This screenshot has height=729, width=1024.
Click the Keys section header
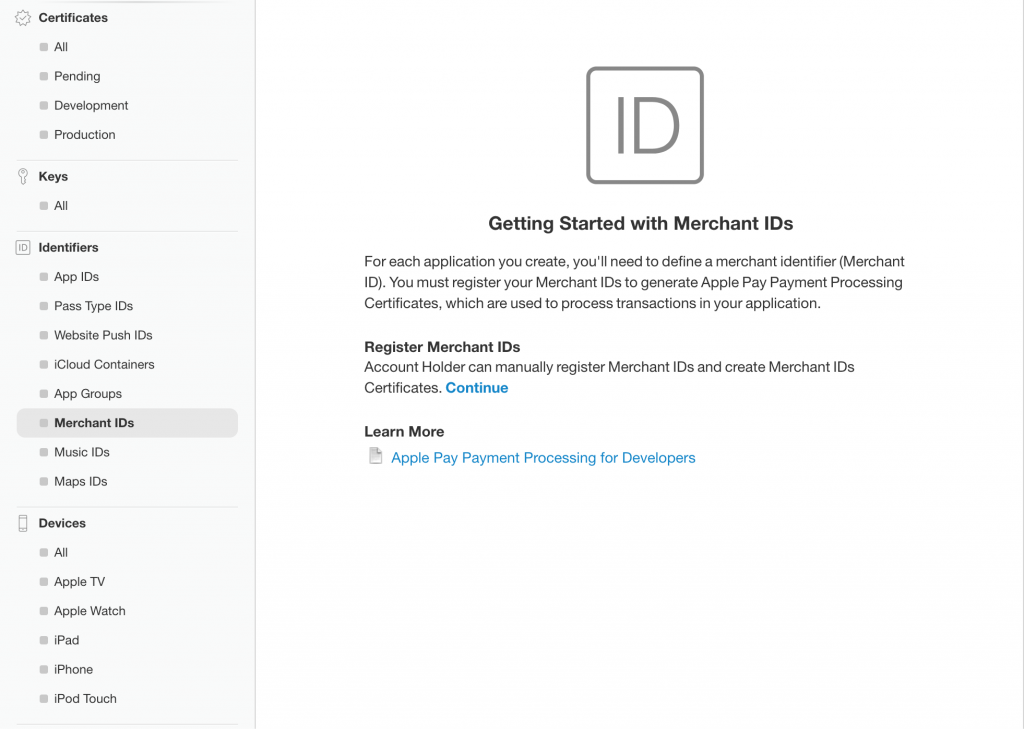pos(53,176)
